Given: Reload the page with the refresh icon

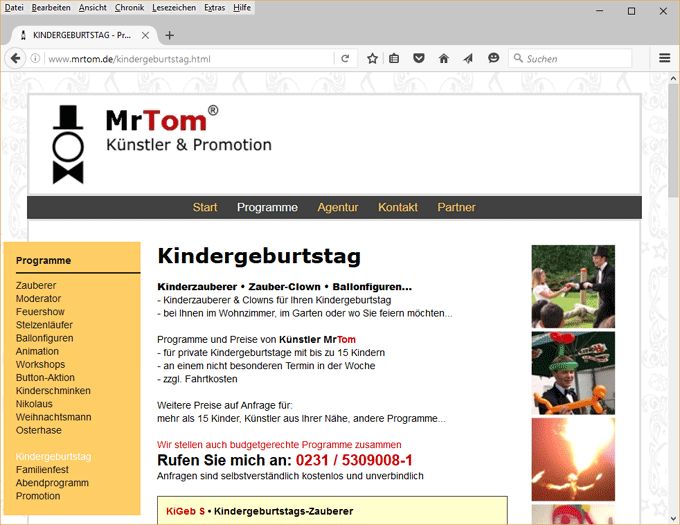Looking at the screenshot, I should point(345,58).
